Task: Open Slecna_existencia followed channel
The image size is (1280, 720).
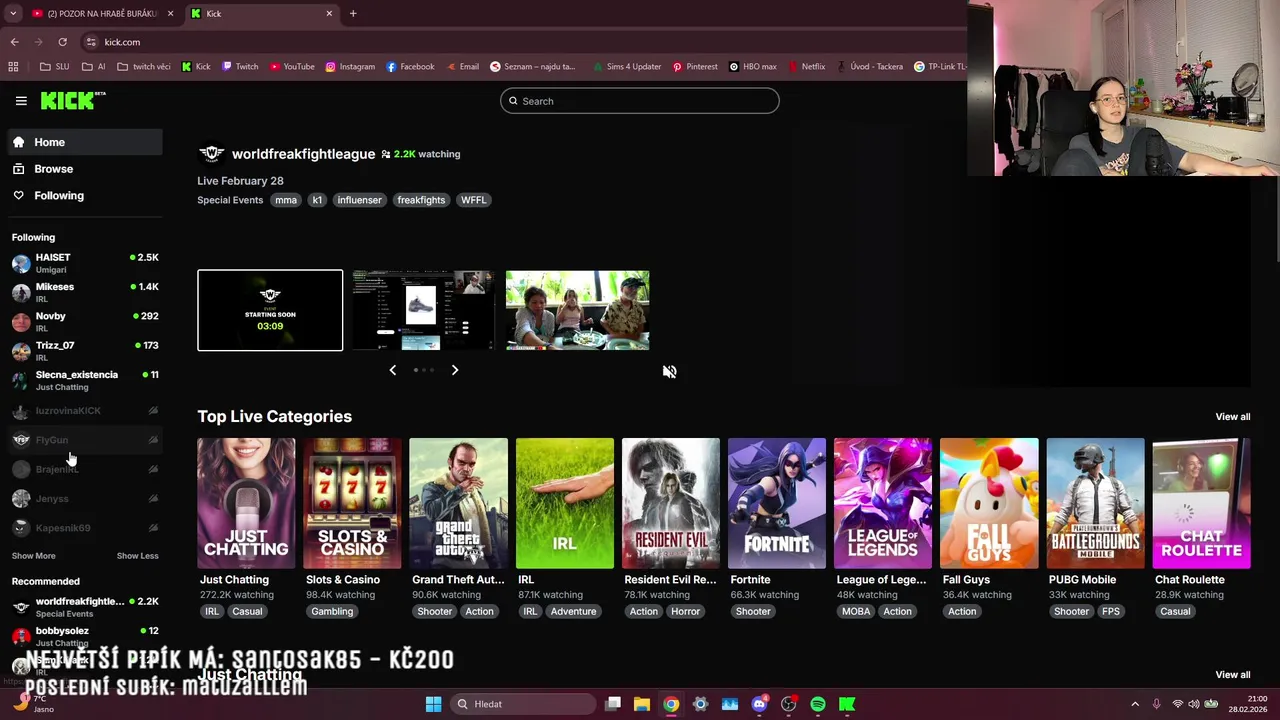Action: coord(85,380)
